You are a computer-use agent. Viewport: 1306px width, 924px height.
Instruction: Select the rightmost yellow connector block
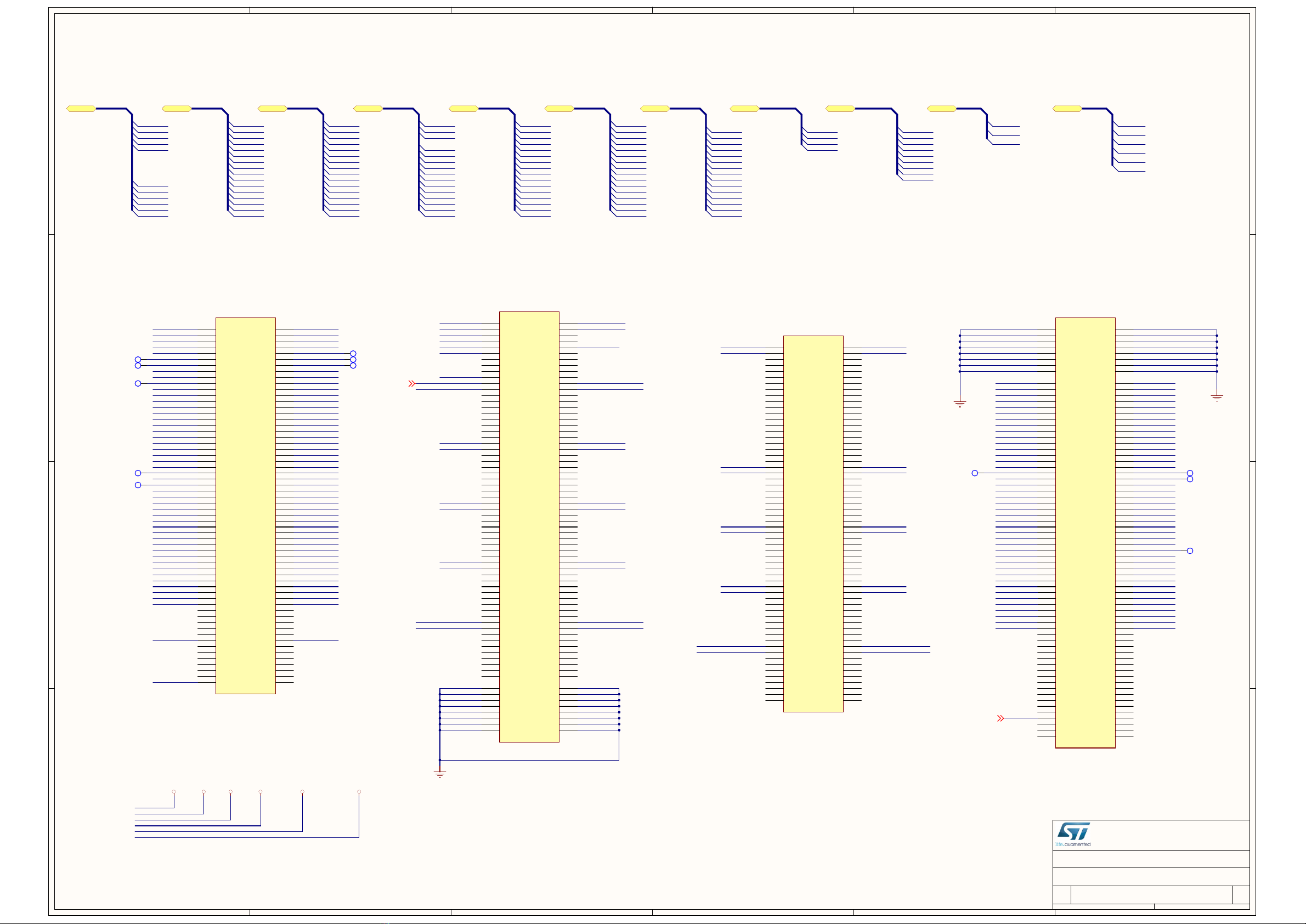(x=1085, y=533)
